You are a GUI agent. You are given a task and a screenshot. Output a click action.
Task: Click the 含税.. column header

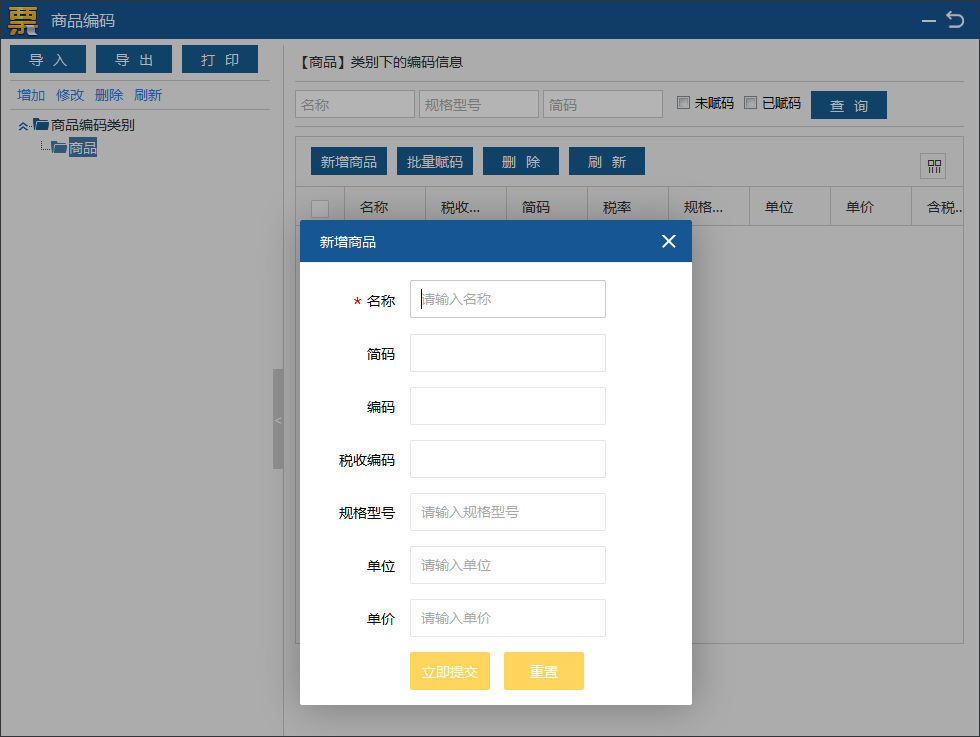click(x=938, y=207)
